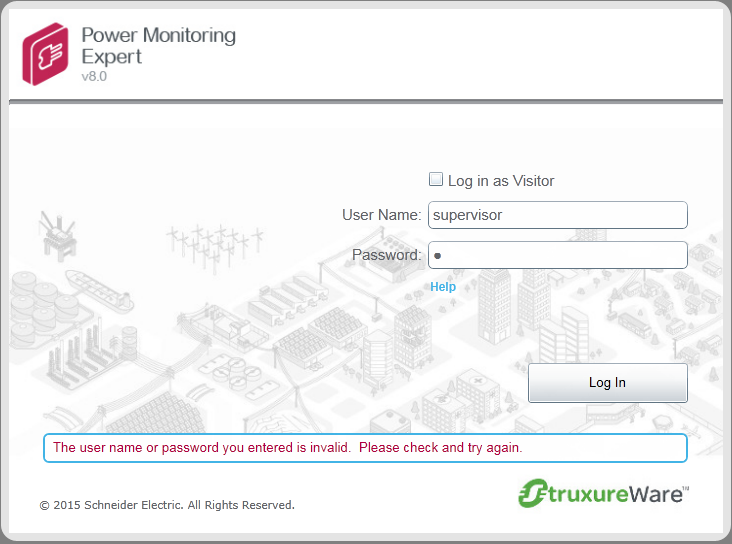
Task: Click the Power Monitoring Expert title text
Action: click(158, 46)
